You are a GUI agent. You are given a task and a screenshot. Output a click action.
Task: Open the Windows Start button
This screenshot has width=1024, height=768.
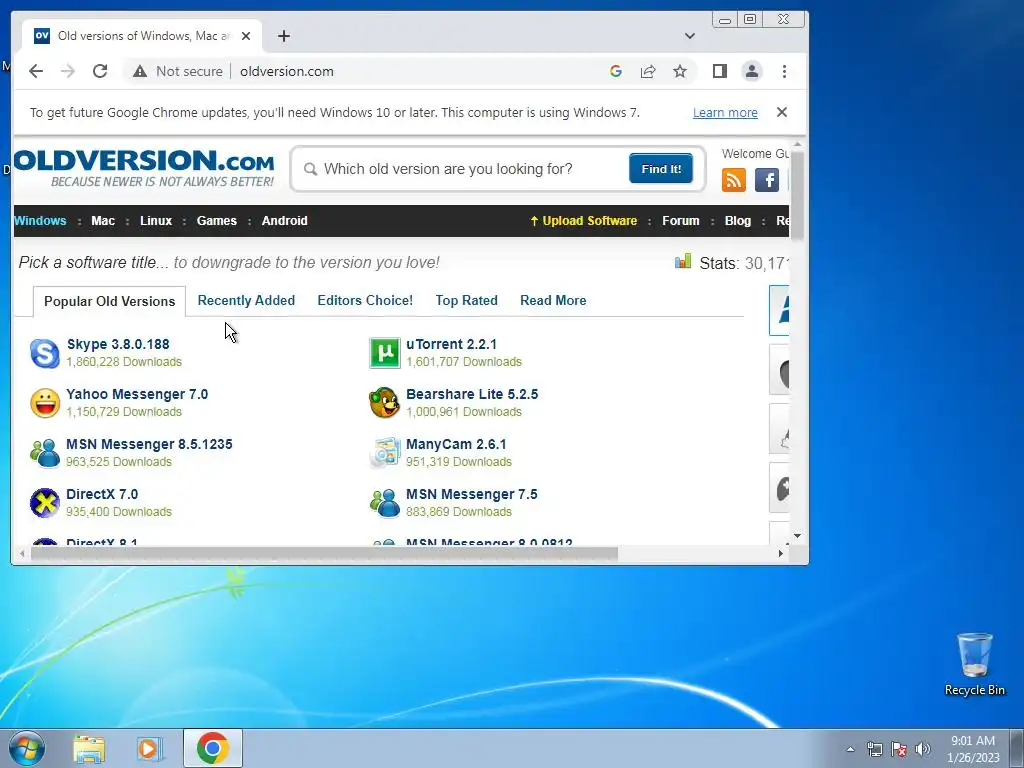click(x=26, y=748)
